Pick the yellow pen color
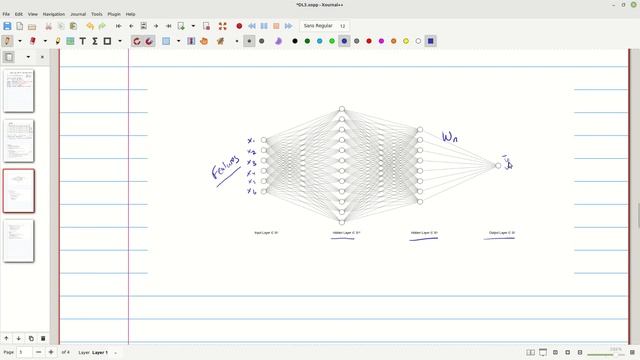Image resolution: width=640 pixels, height=360 pixels. 406,41
